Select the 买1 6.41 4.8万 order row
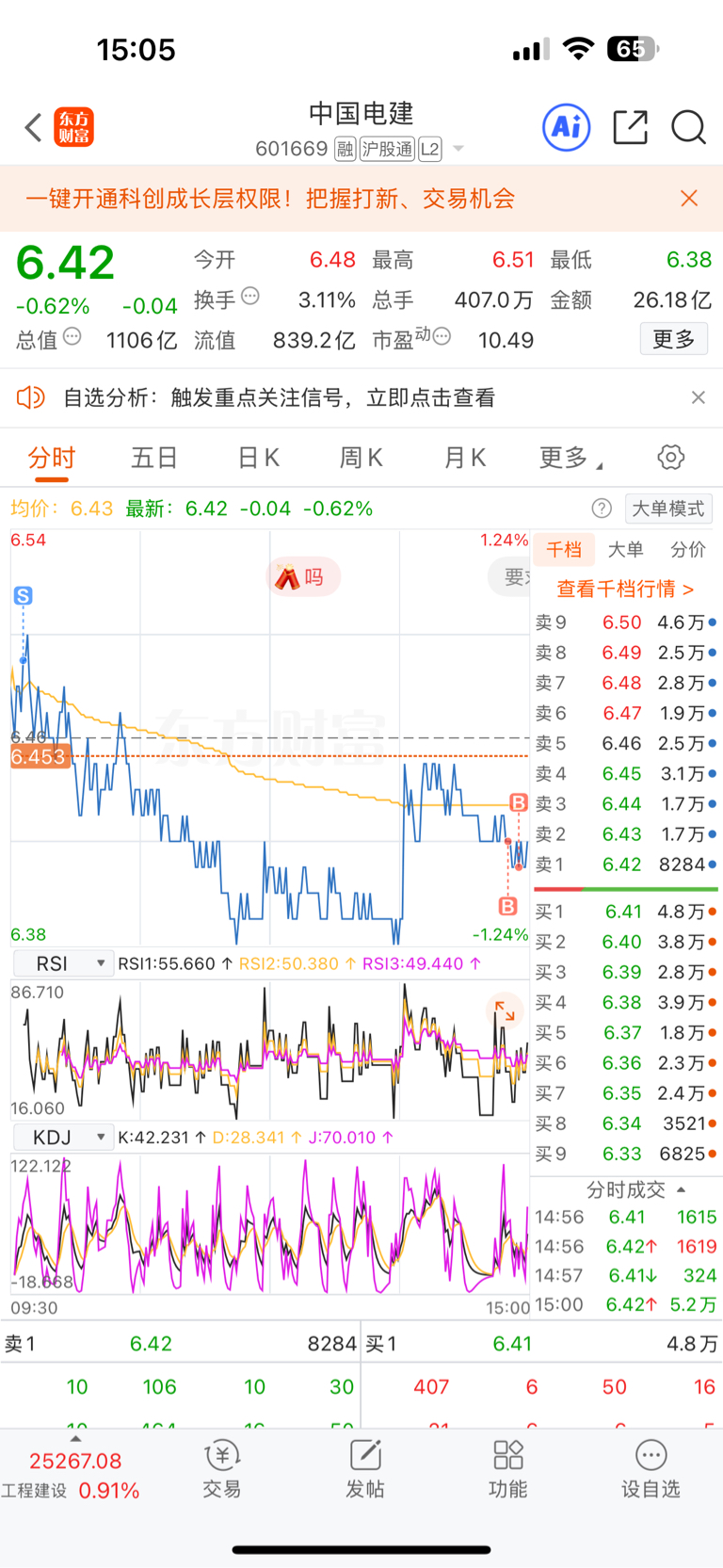The width and height of the screenshot is (723, 1568). (626, 912)
